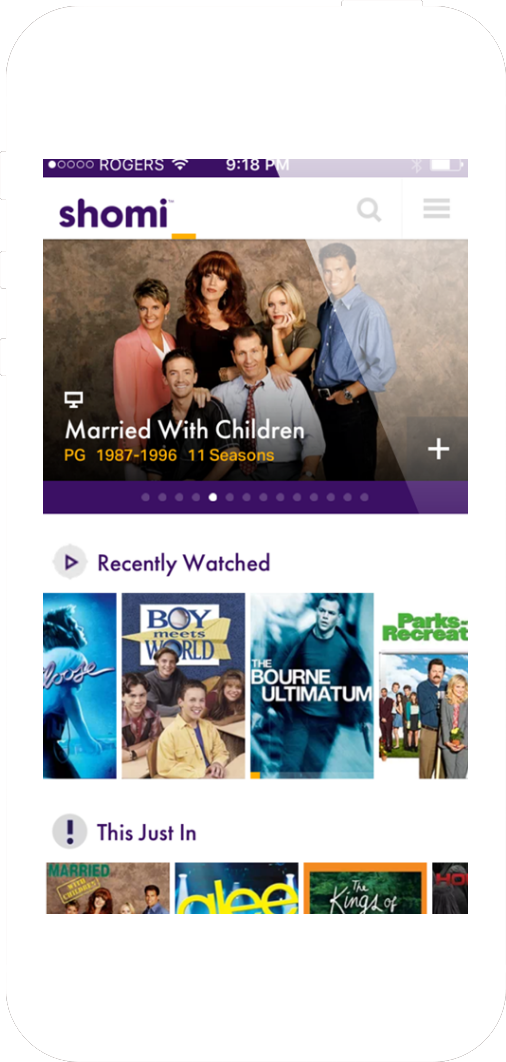Tap the Wi-Fi icon in the status bar
This screenshot has height=1062, width=506.
click(x=180, y=165)
